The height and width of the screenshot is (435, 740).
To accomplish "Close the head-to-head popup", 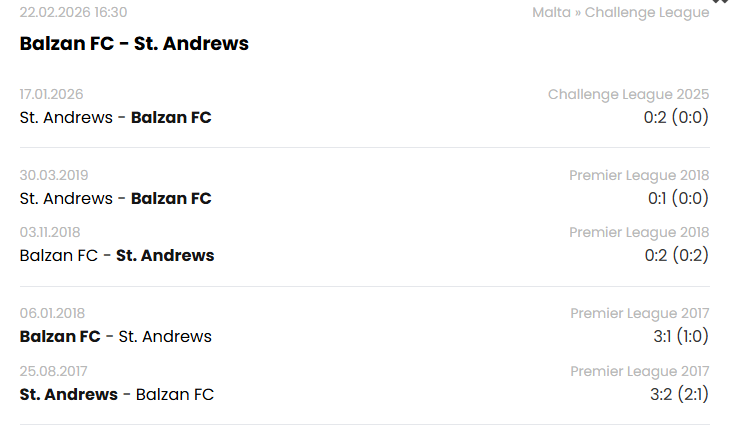I will pyautogui.click(x=719, y=3).
